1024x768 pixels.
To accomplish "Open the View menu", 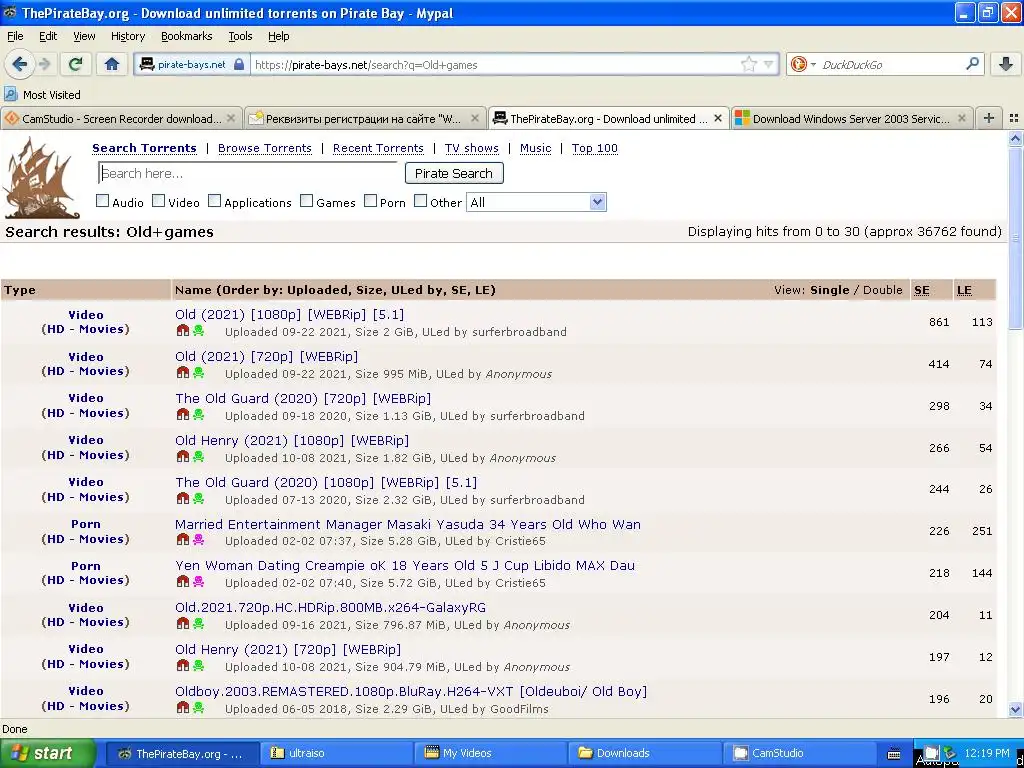I will click(84, 36).
